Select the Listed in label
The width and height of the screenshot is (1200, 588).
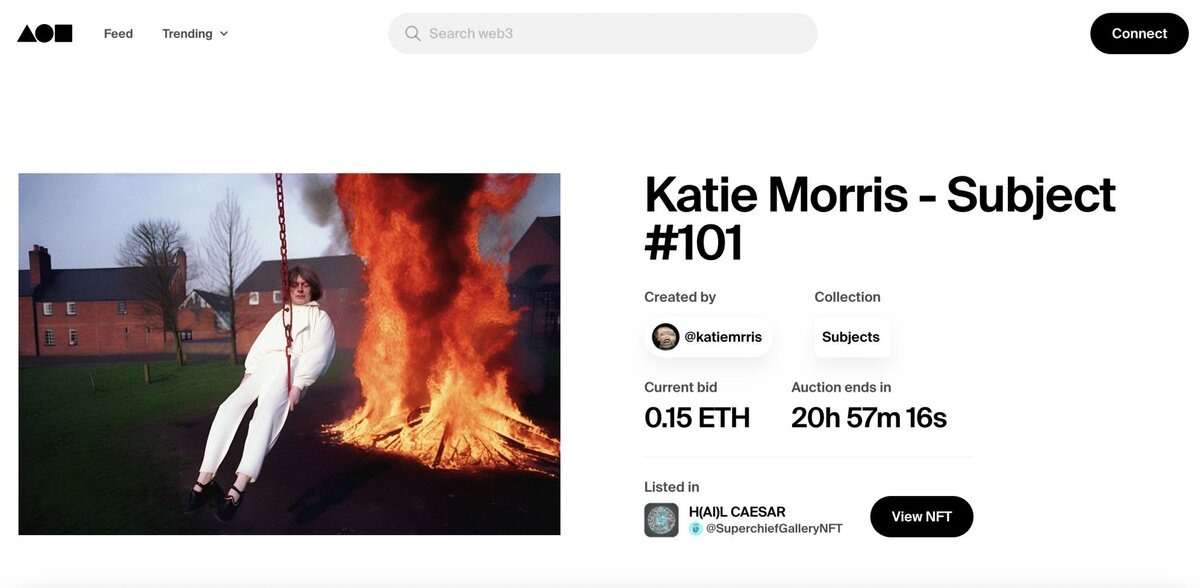click(672, 487)
